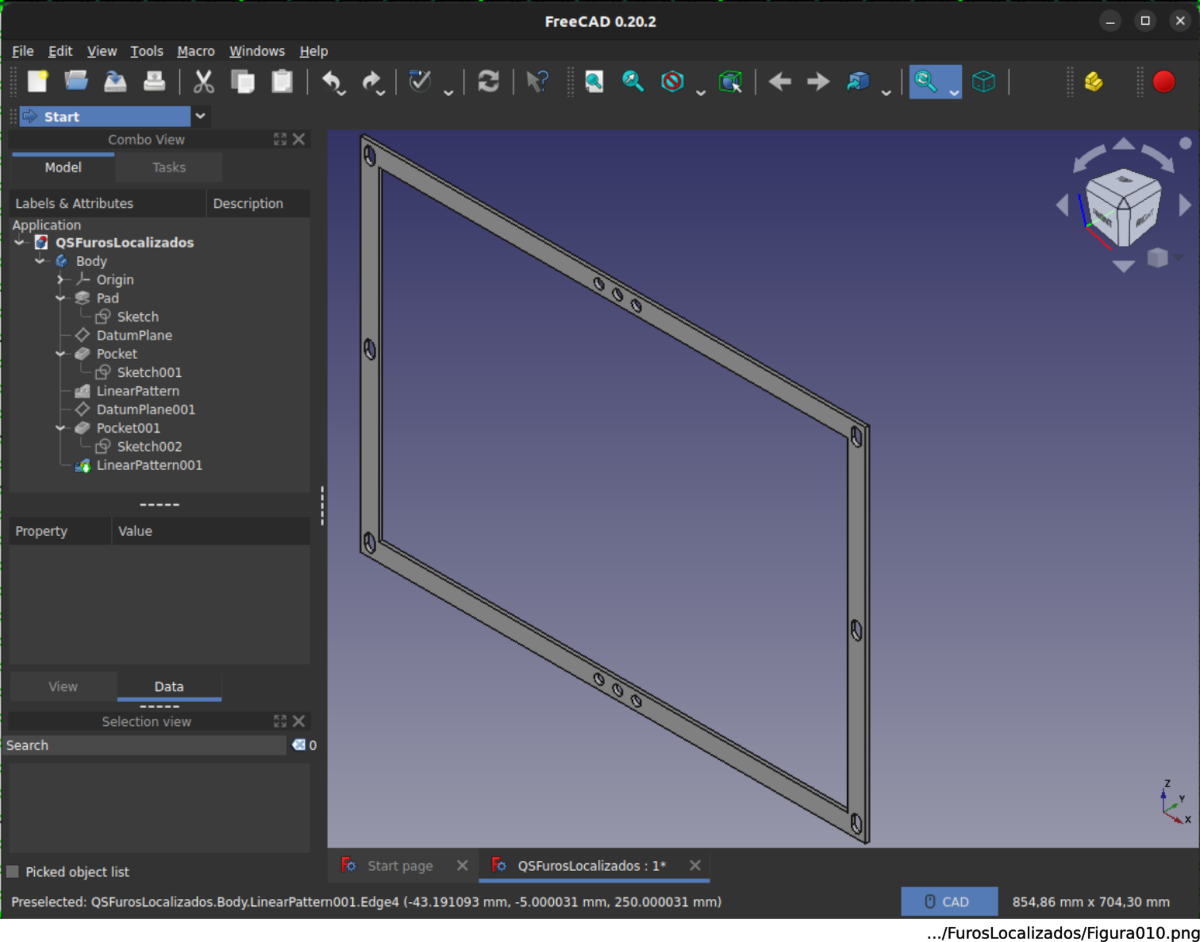Enable the Picked object list checkbox
Screen dimensions: 1200x942
tap(13, 872)
